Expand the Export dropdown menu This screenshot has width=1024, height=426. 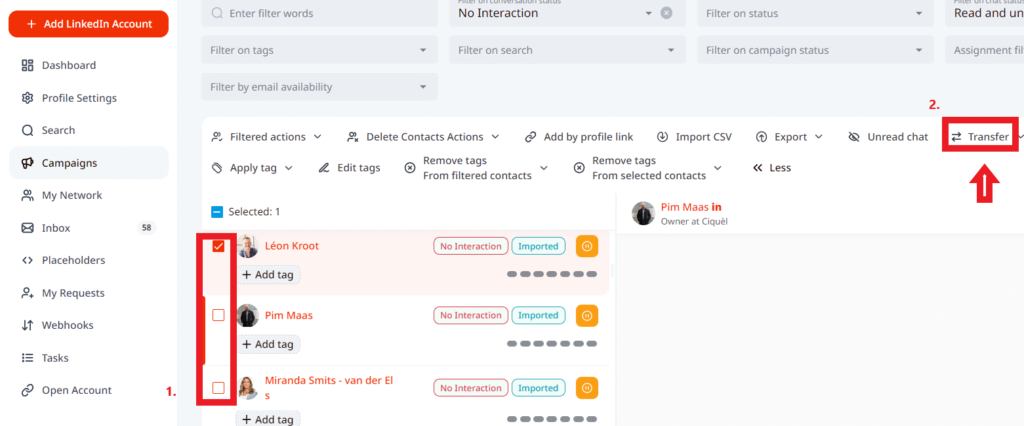coord(789,137)
